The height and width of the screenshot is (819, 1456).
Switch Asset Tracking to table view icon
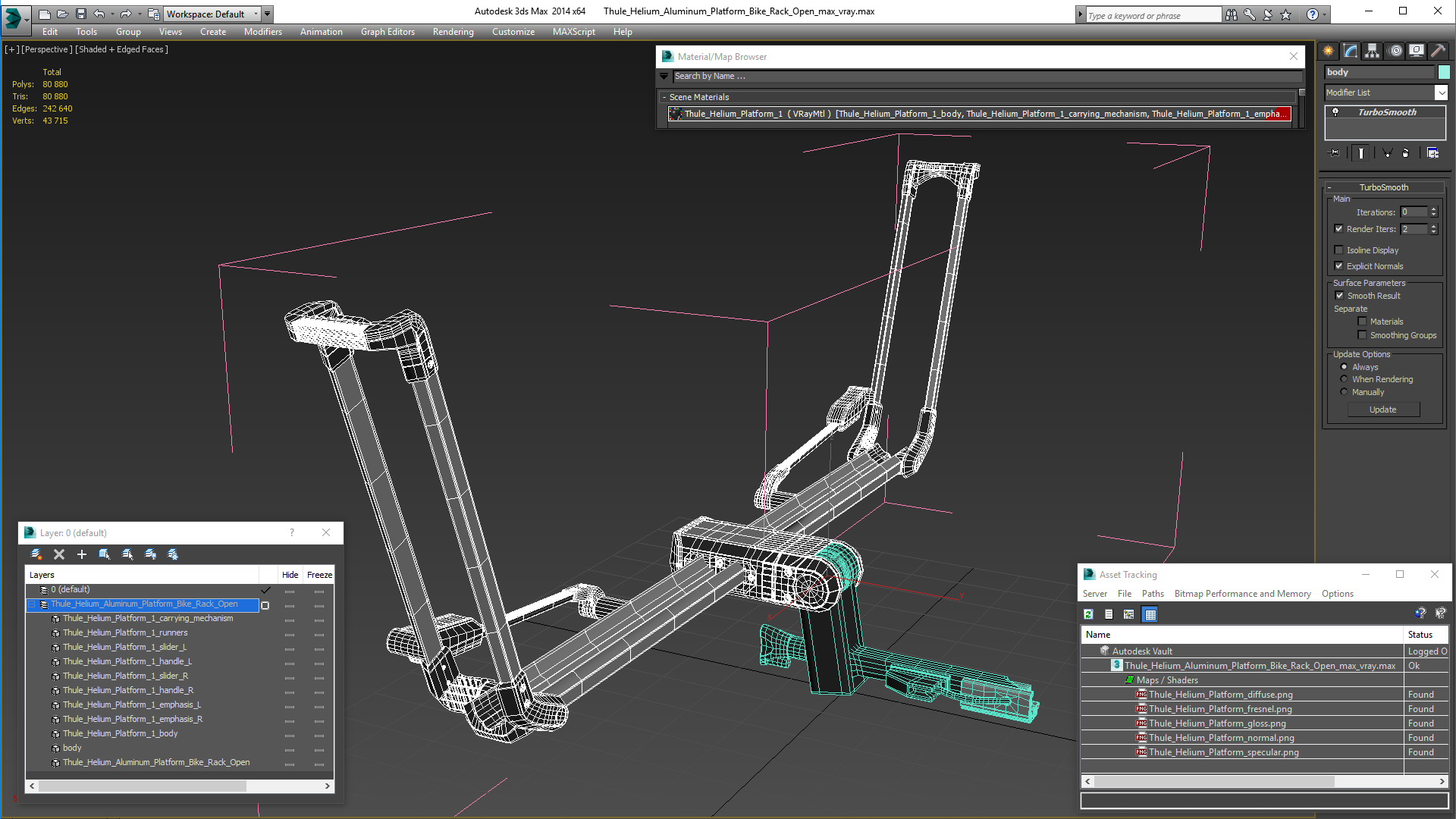1150,614
